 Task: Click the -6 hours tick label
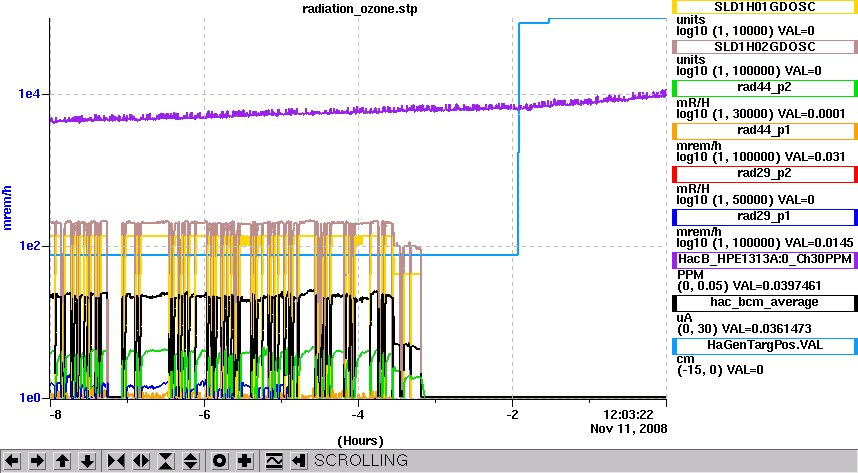click(204, 415)
